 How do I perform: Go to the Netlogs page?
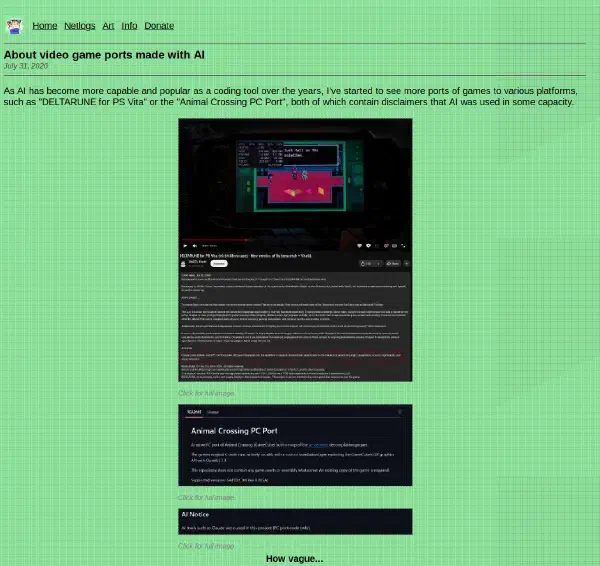(x=80, y=26)
